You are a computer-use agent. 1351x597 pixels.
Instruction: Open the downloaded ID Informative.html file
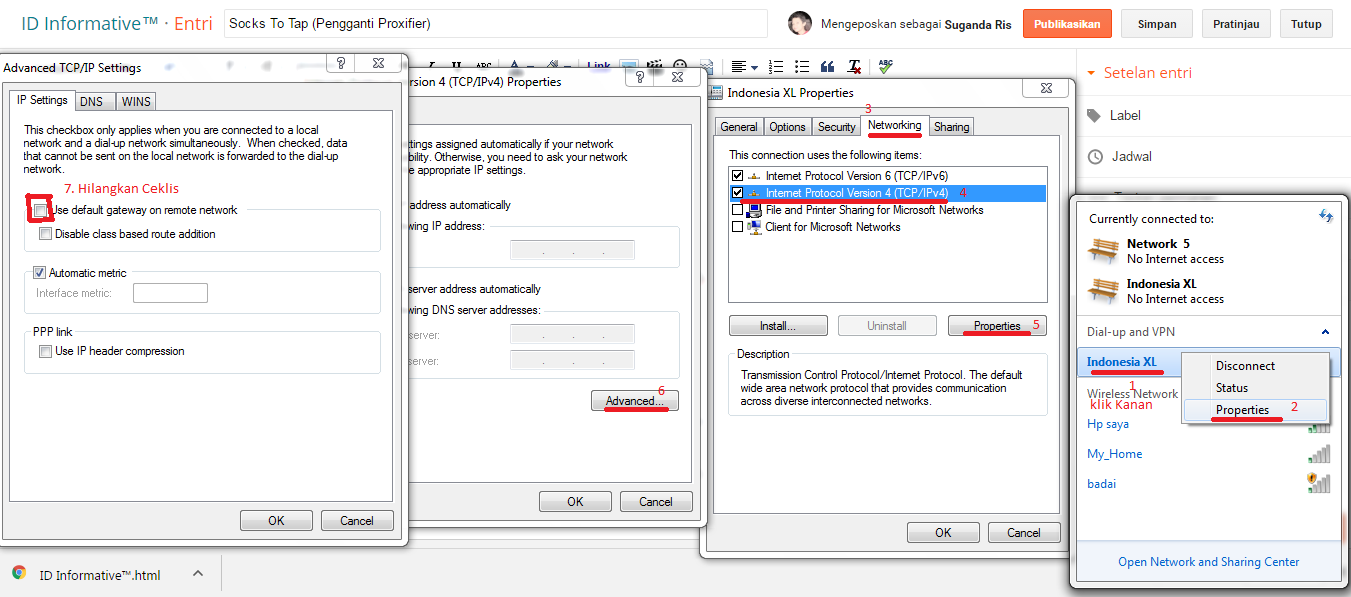100,575
